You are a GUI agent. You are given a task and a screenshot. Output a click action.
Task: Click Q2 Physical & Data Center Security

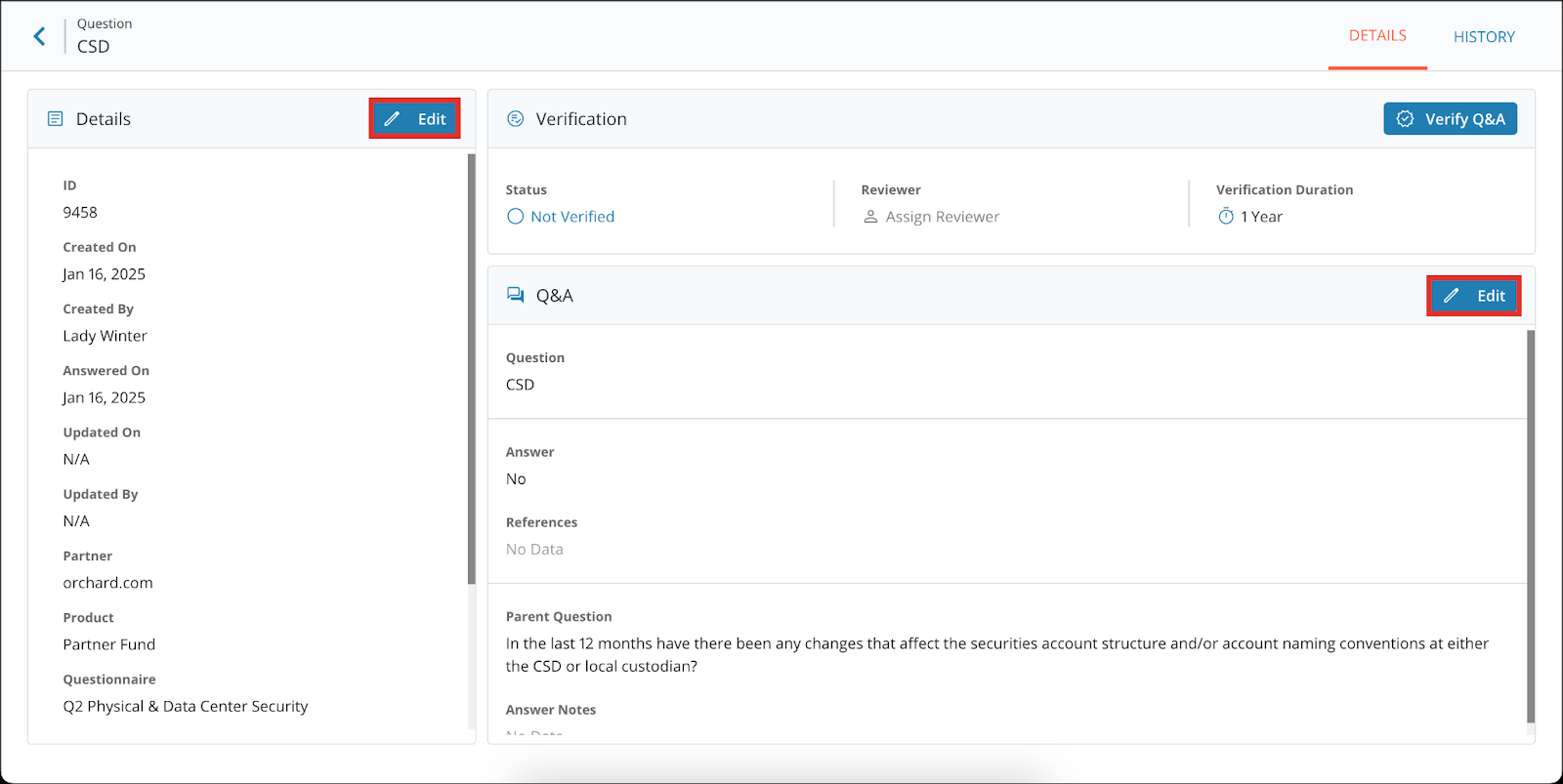(x=185, y=706)
